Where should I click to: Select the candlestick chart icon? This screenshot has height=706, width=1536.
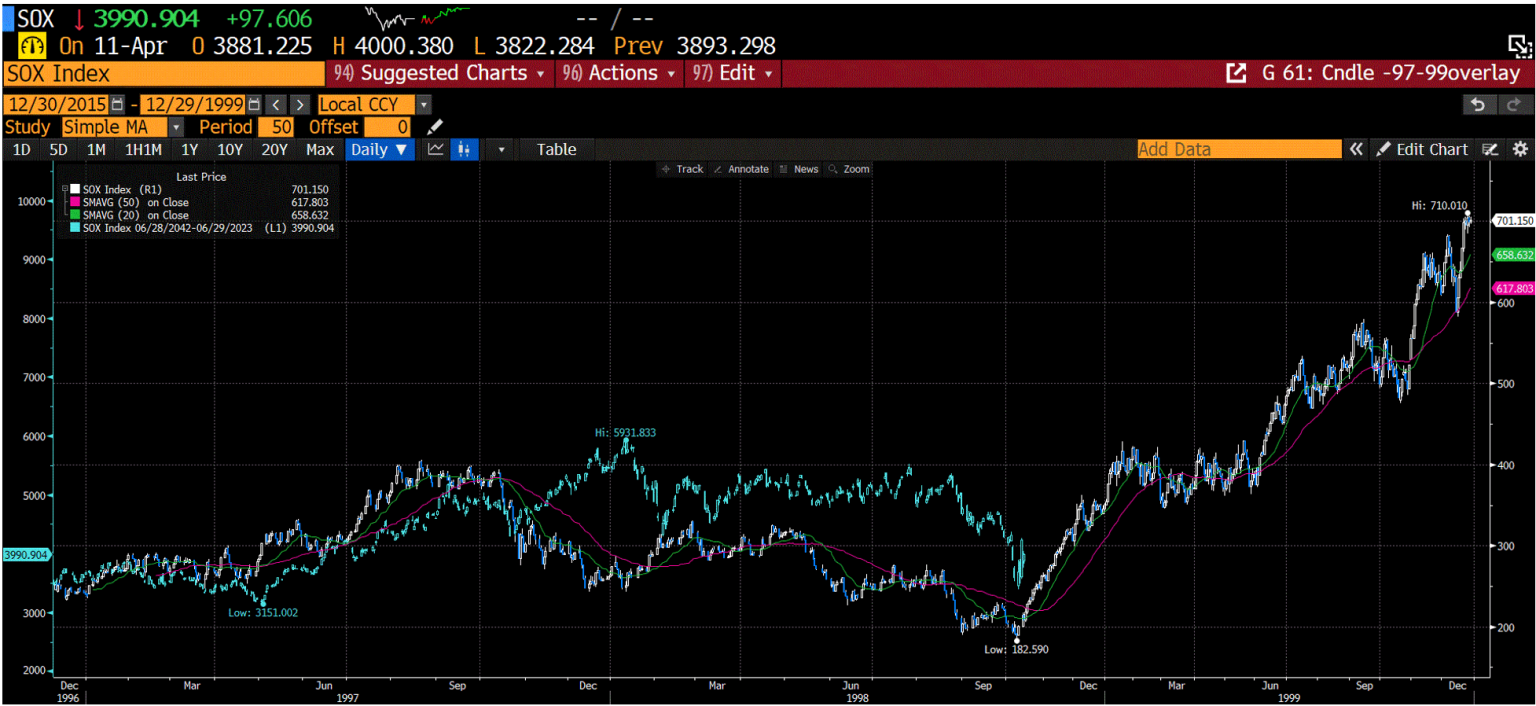coord(463,149)
